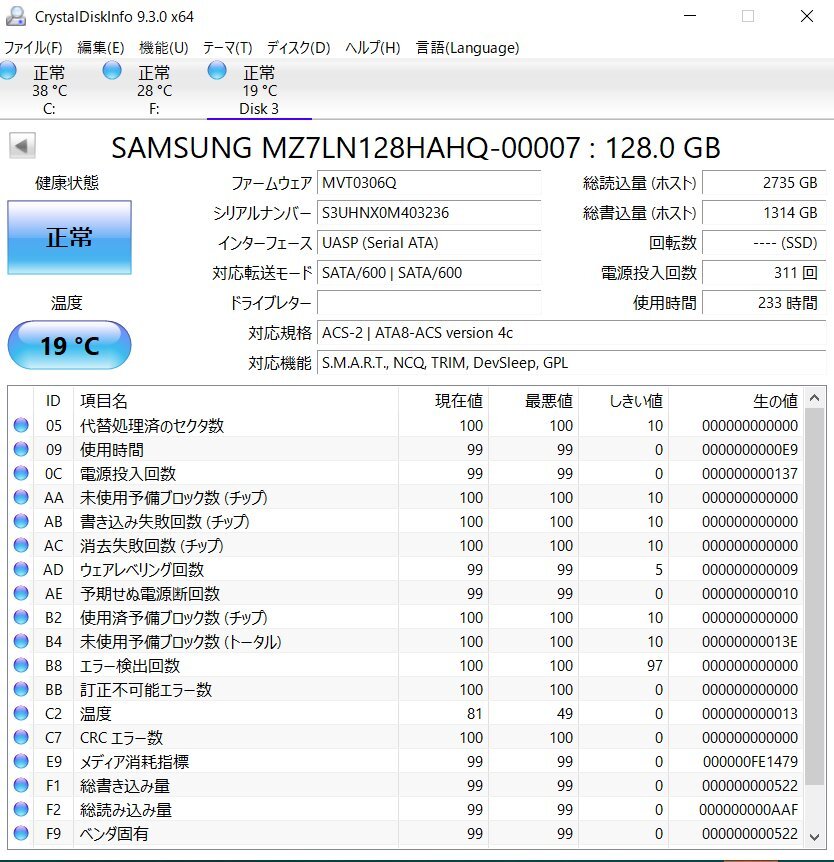Image resolution: width=834 pixels, height=862 pixels.
Task: Click the disk title SAMSUNG MZ7LN128HAHQ-00007
Action: point(345,147)
